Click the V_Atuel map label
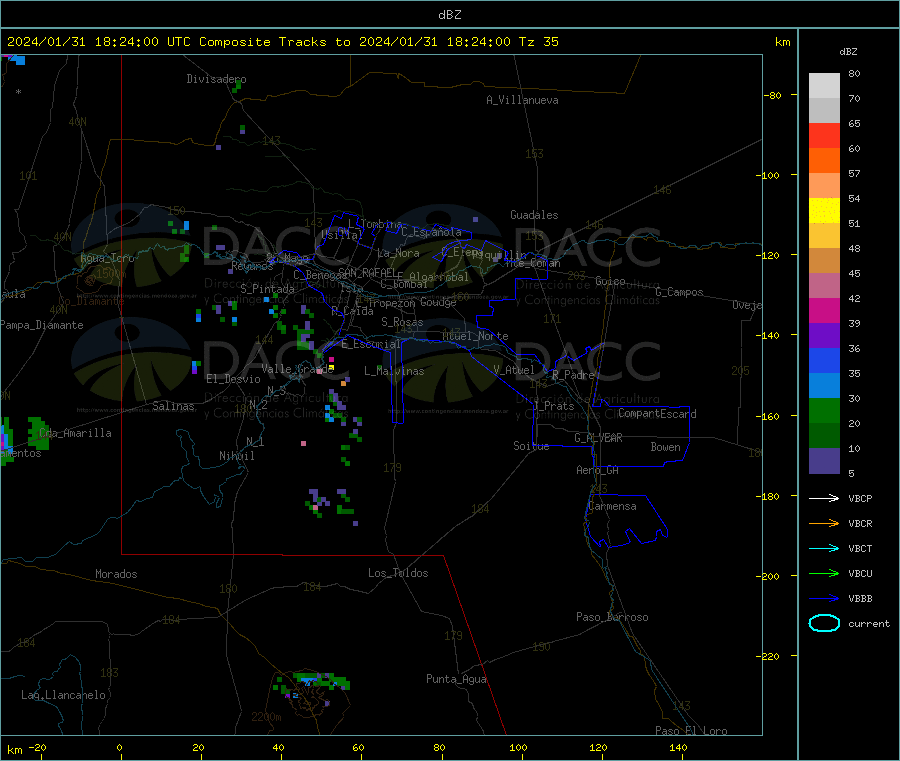This screenshot has width=900, height=761. 514,370
